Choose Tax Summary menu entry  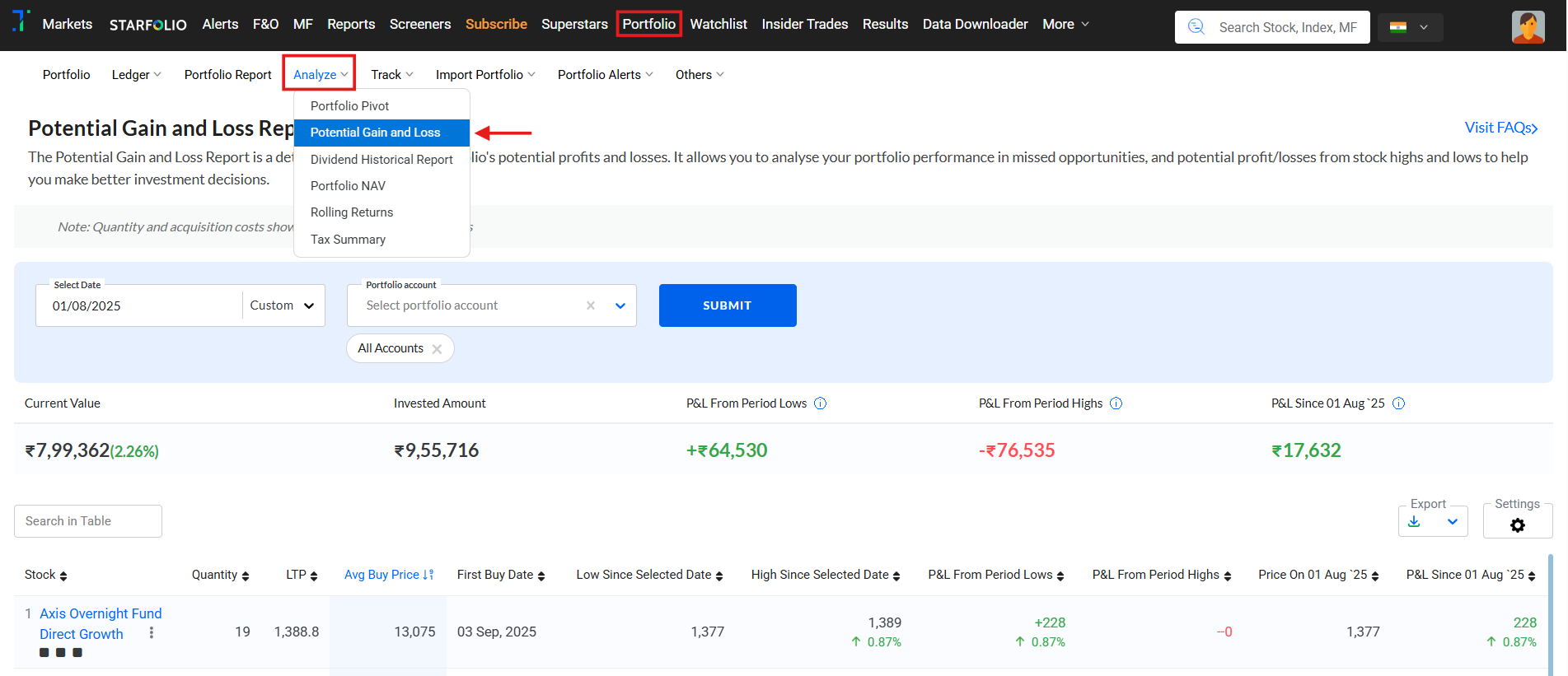[348, 240]
